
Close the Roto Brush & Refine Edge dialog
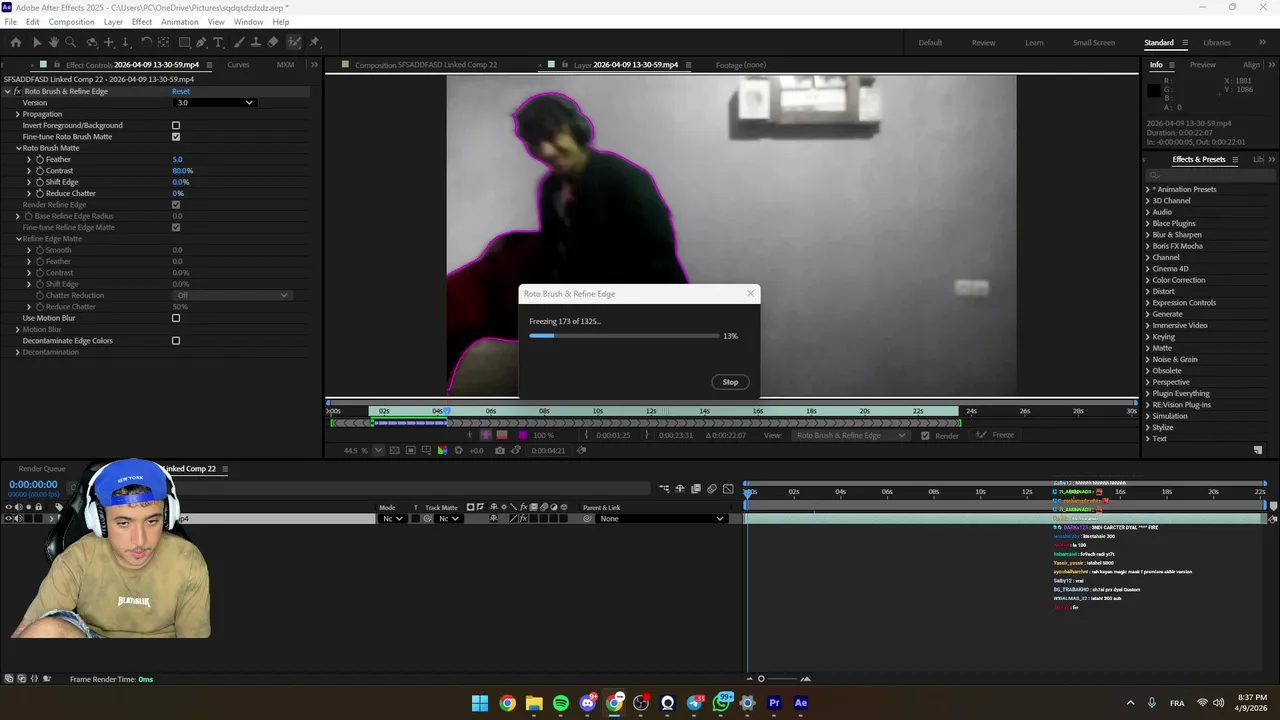[750, 294]
